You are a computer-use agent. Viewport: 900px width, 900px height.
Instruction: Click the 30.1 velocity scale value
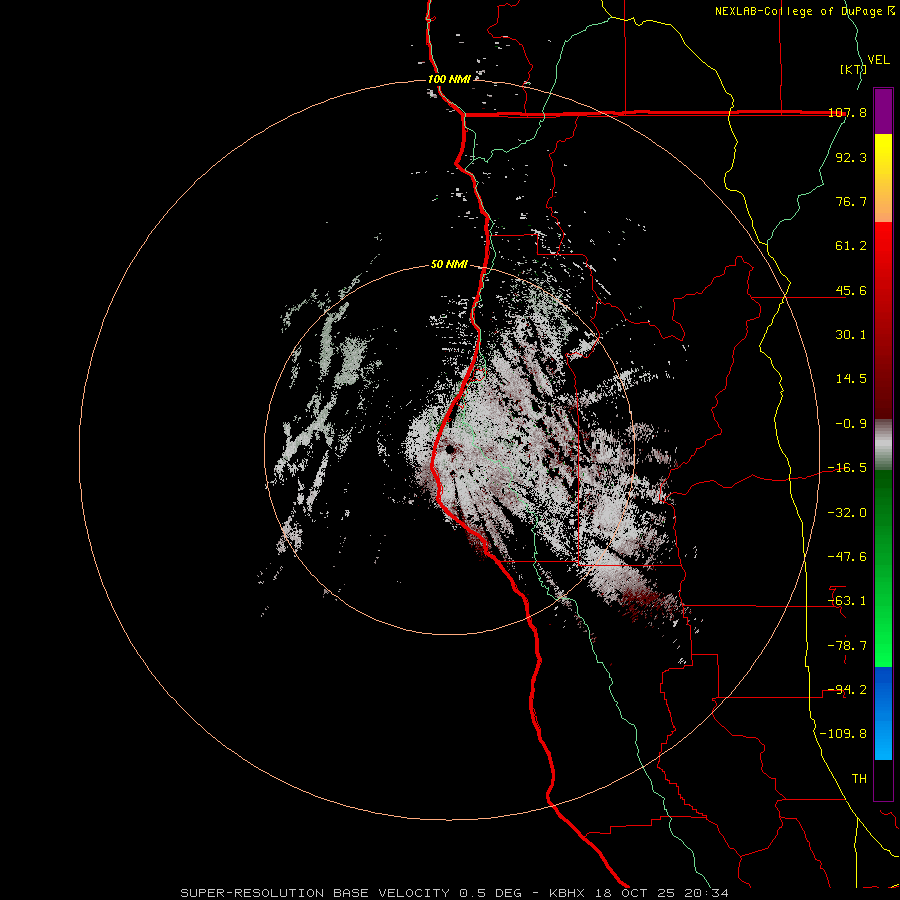[851, 335]
